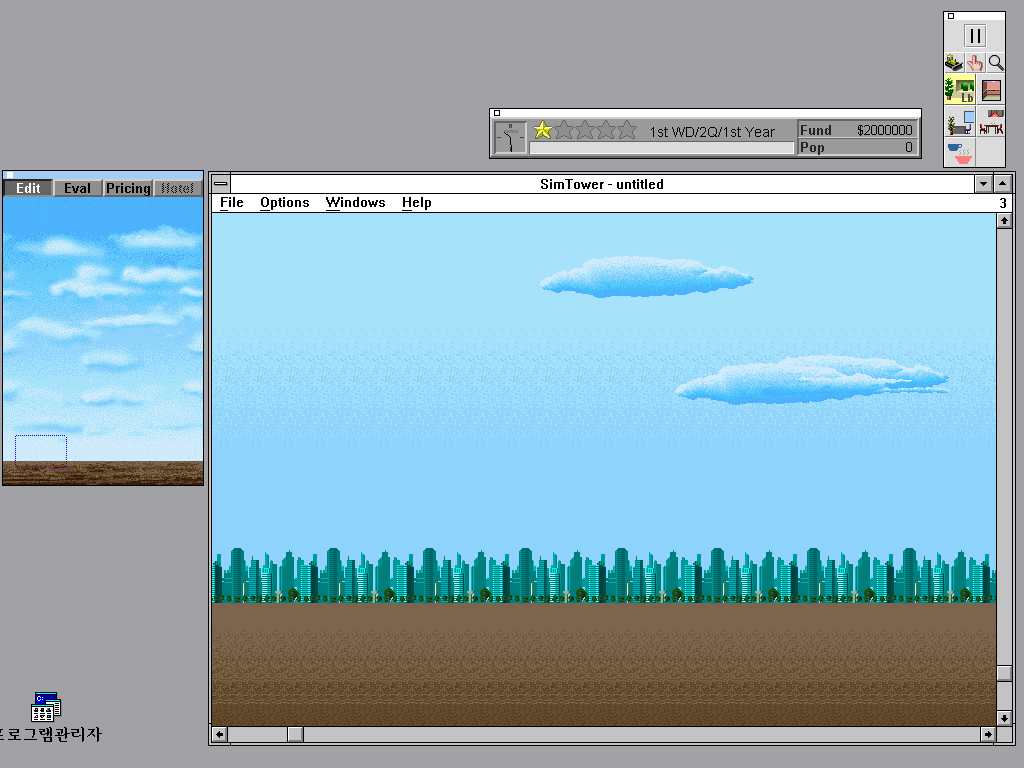Select the bulldozer demolish tool

[954, 63]
